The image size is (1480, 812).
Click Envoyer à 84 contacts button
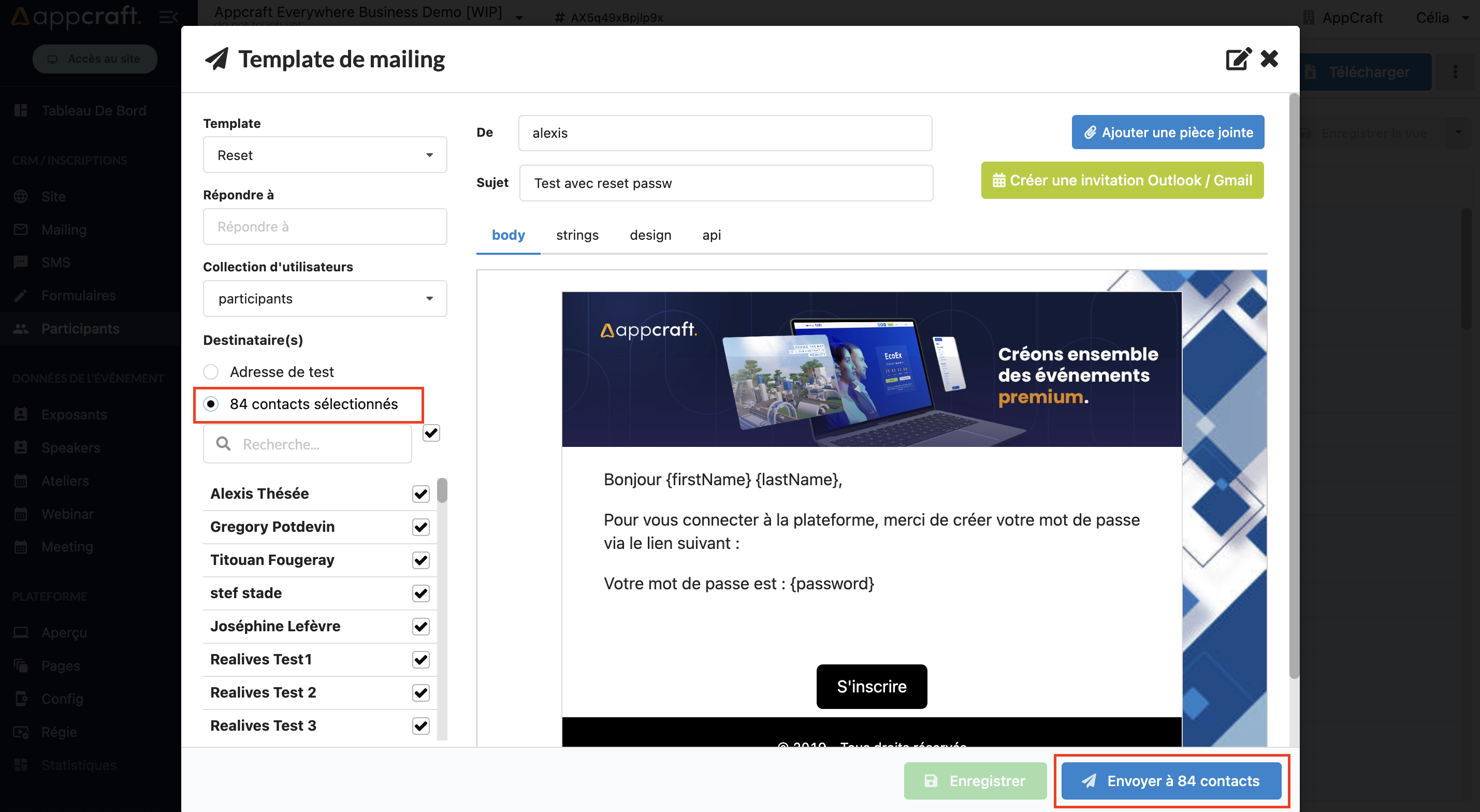[1171, 781]
